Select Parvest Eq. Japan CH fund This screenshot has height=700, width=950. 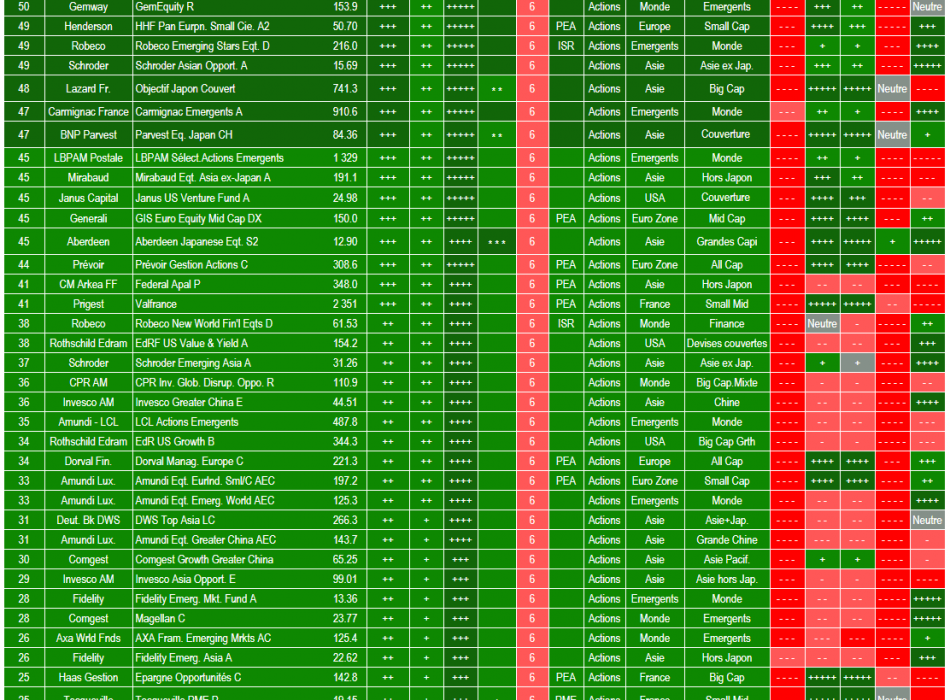(x=184, y=135)
